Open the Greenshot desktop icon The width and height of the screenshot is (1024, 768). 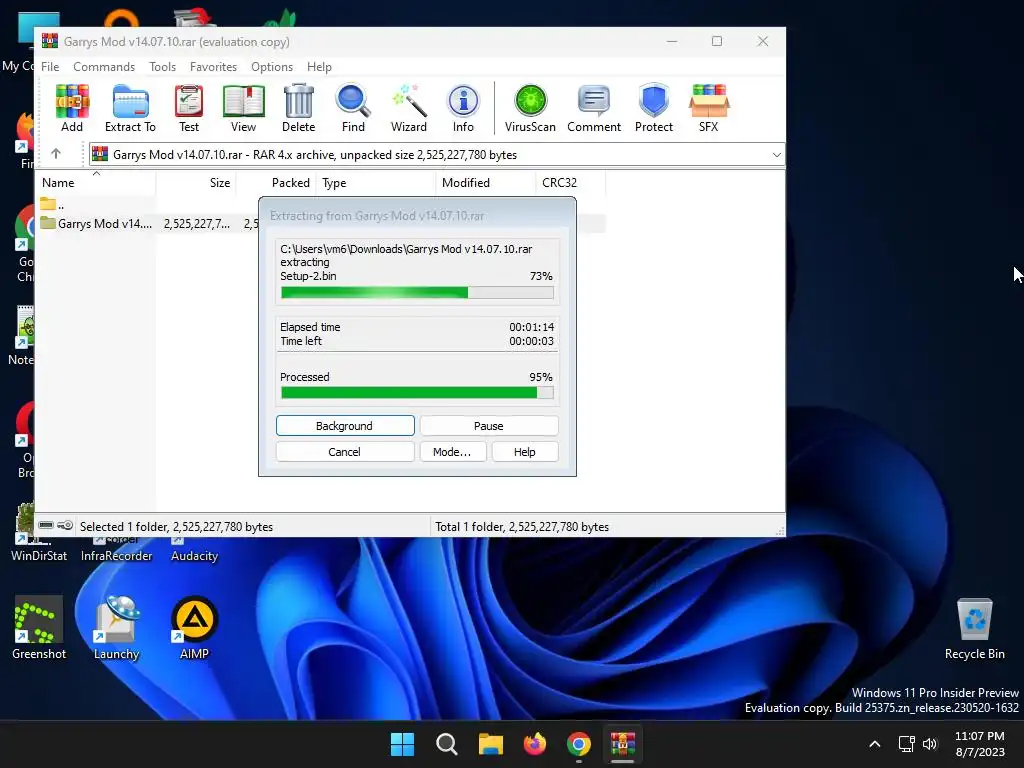tap(39, 628)
